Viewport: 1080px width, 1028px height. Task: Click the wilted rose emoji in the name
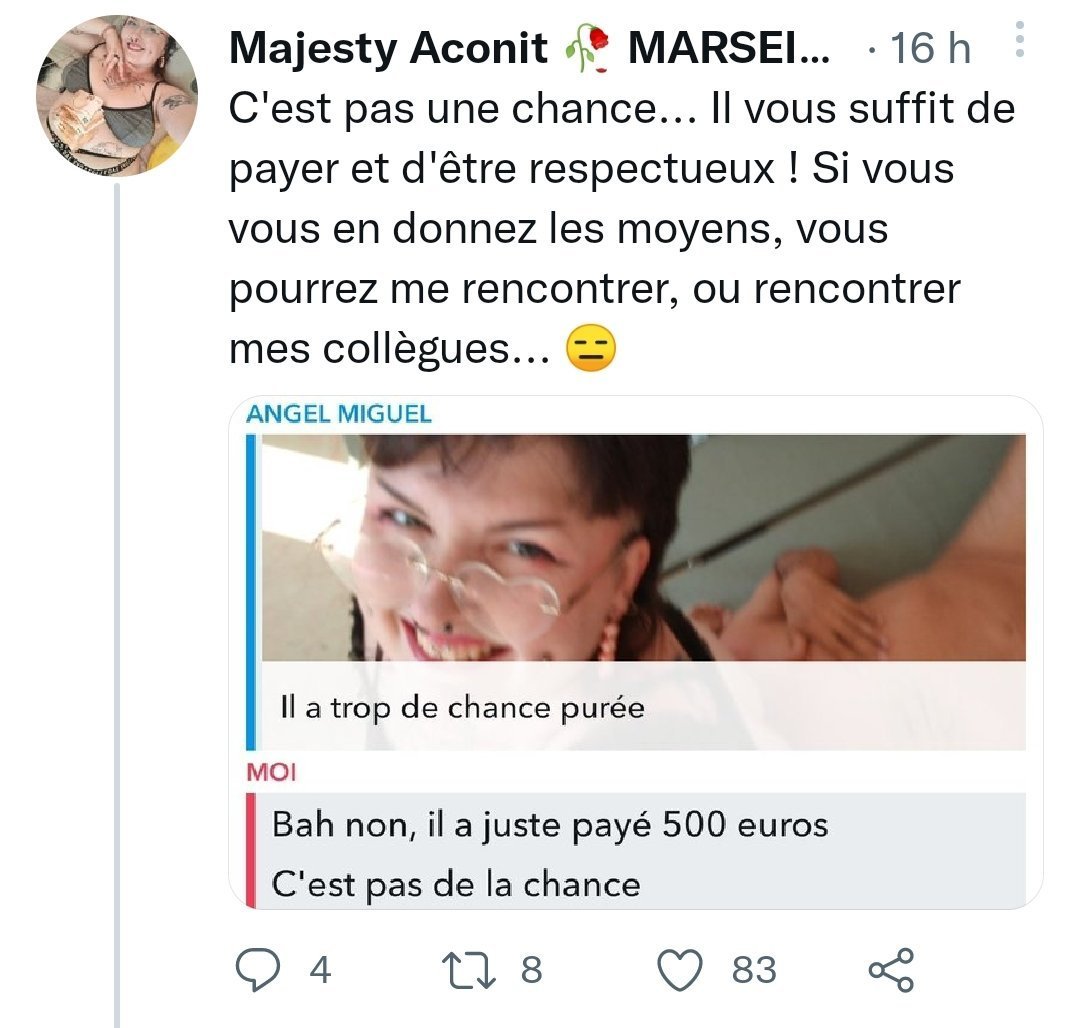tap(589, 48)
